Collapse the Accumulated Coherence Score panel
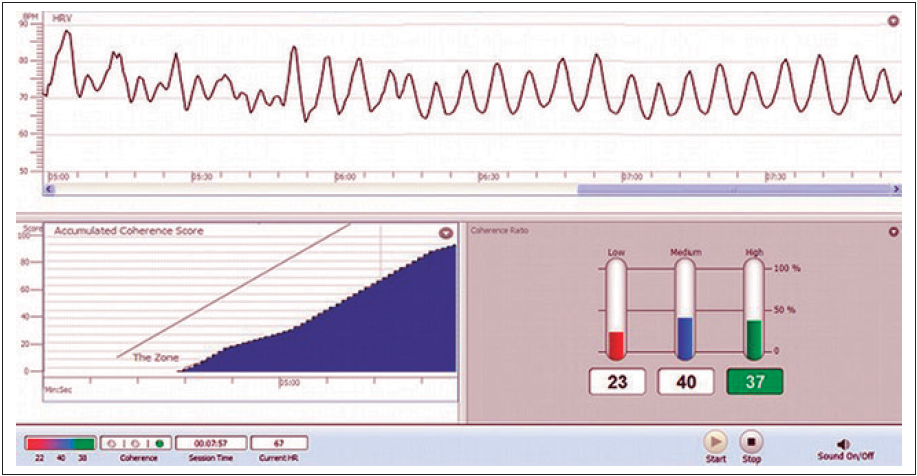 [x=445, y=233]
